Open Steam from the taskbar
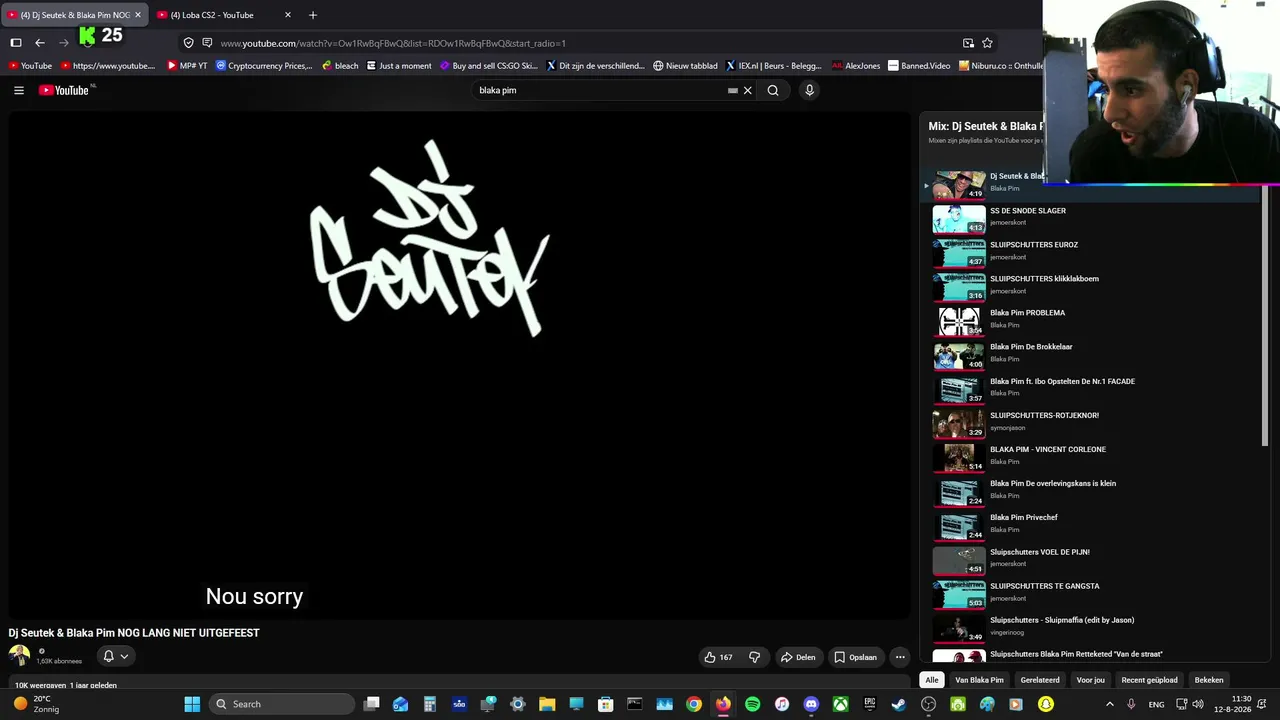Screen dimensions: 1280x720 (x=898, y=704)
